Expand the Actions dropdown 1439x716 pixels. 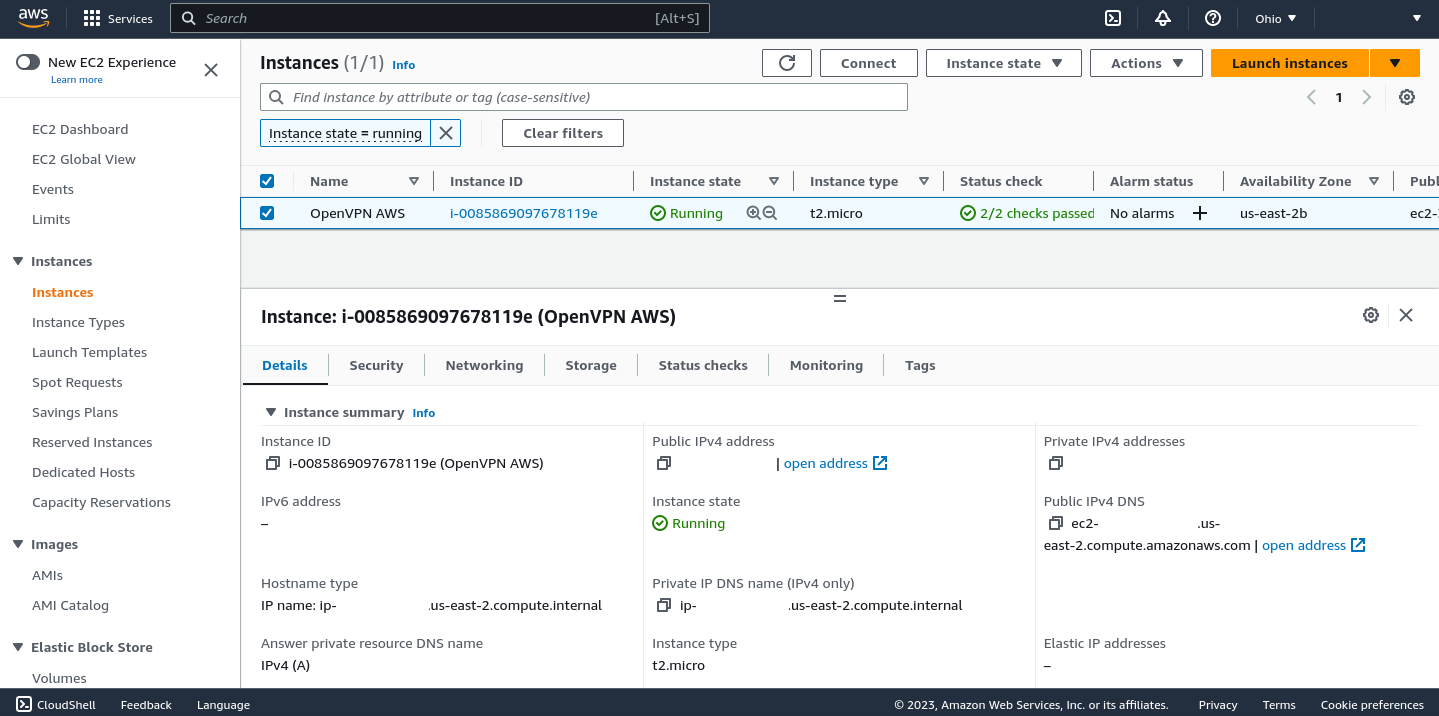coord(1145,62)
